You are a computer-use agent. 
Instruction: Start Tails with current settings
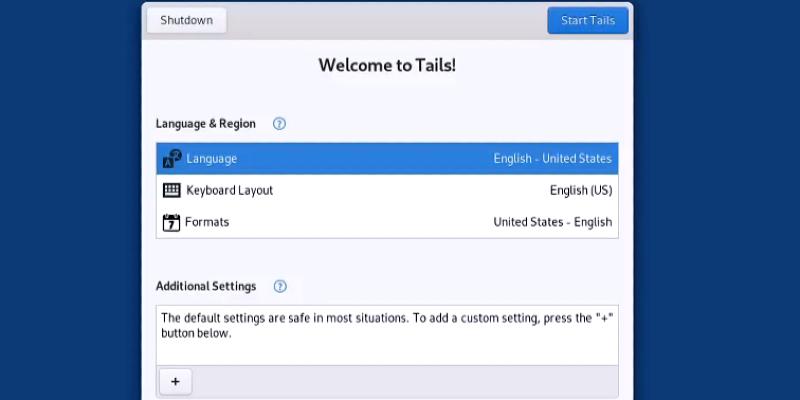pos(587,20)
